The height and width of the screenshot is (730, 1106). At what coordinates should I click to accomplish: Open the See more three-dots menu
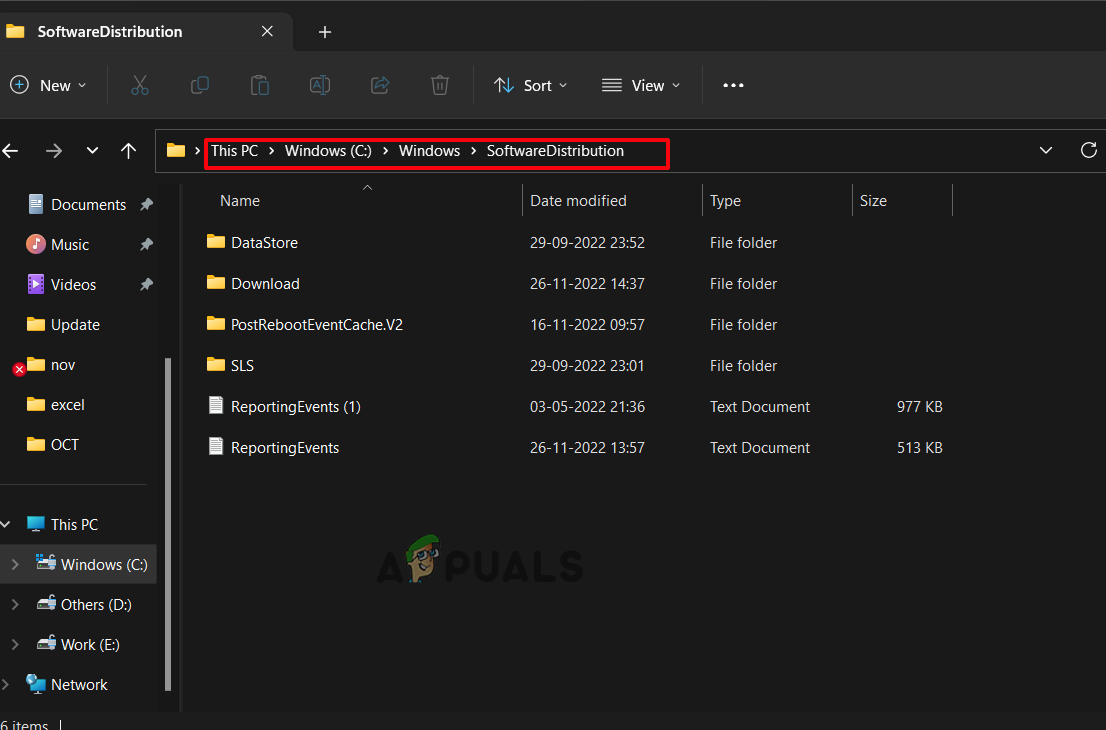click(x=733, y=85)
